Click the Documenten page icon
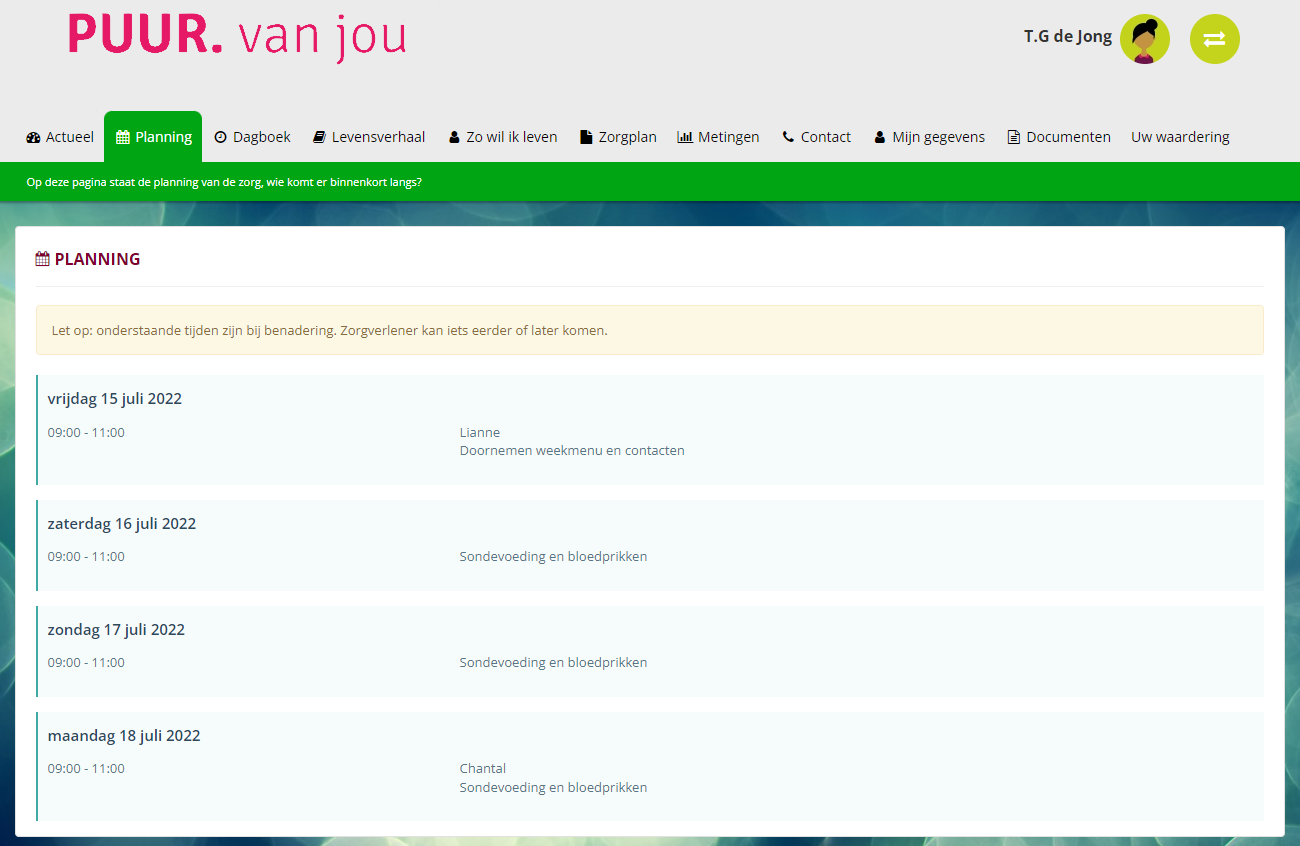The image size is (1300, 846). (x=1014, y=138)
